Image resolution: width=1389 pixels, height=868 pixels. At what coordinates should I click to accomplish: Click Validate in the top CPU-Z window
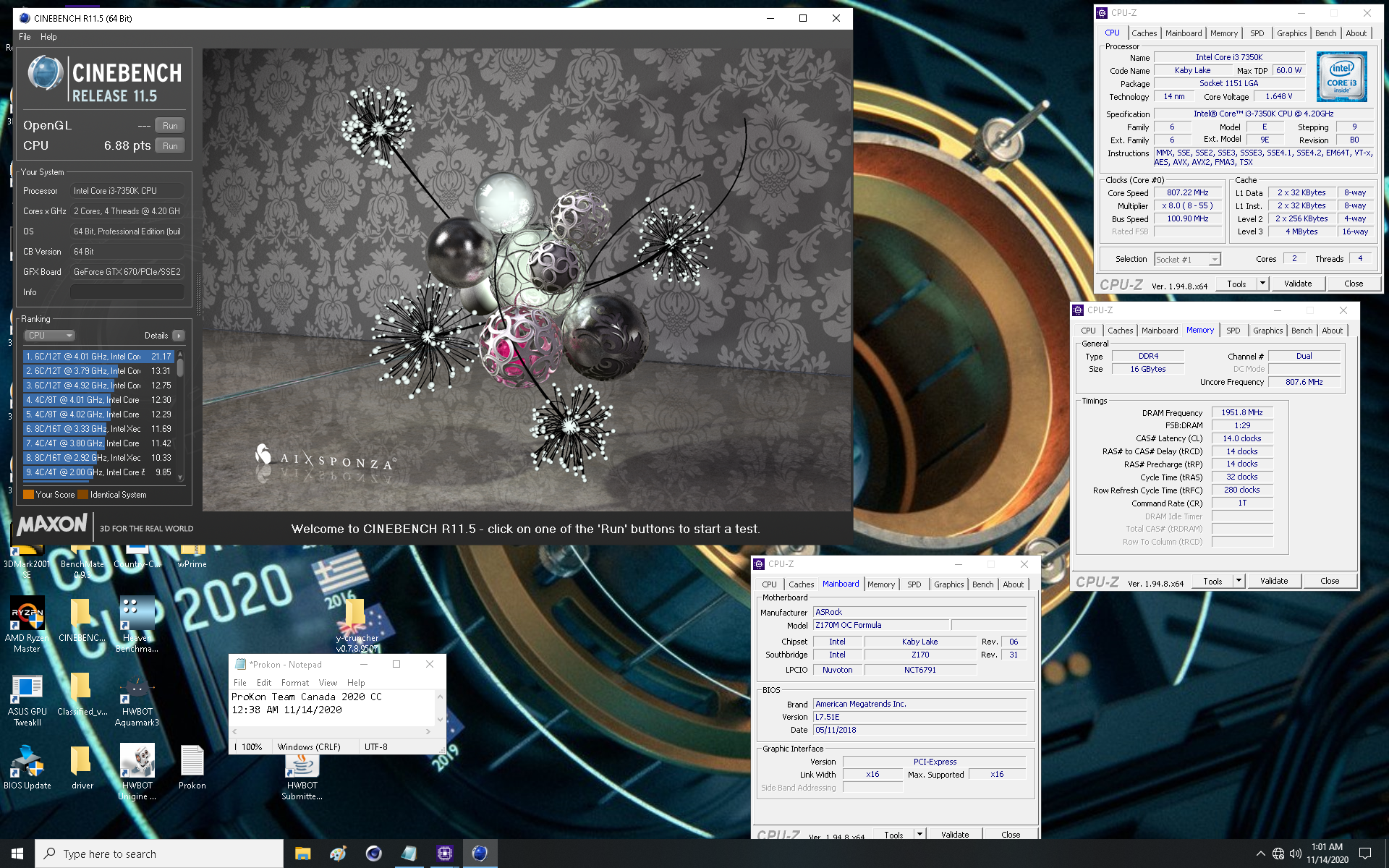click(x=1297, y=284)
